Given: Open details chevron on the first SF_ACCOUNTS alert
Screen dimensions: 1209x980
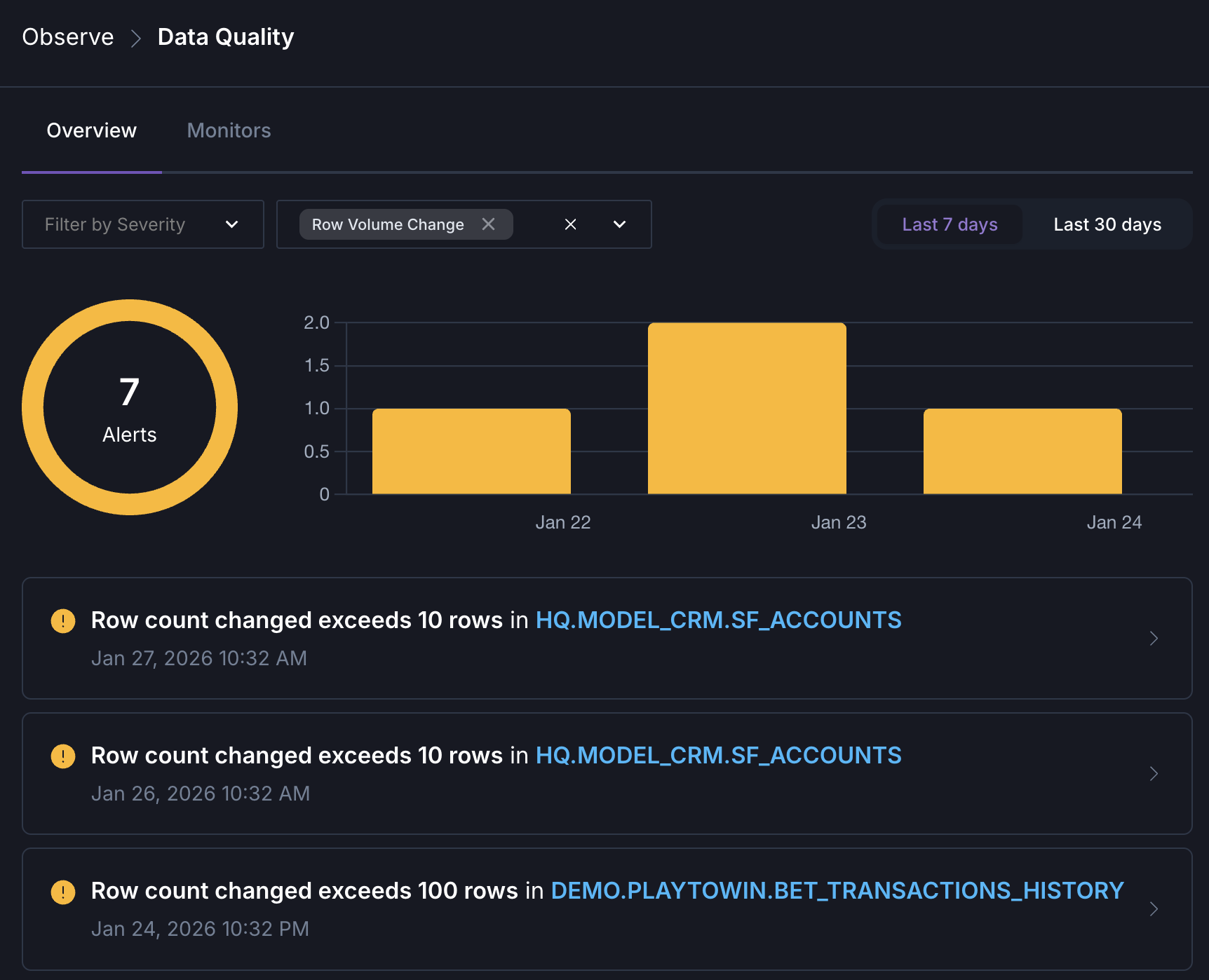Looking at the screenshot, I should tap(1153, 638).
